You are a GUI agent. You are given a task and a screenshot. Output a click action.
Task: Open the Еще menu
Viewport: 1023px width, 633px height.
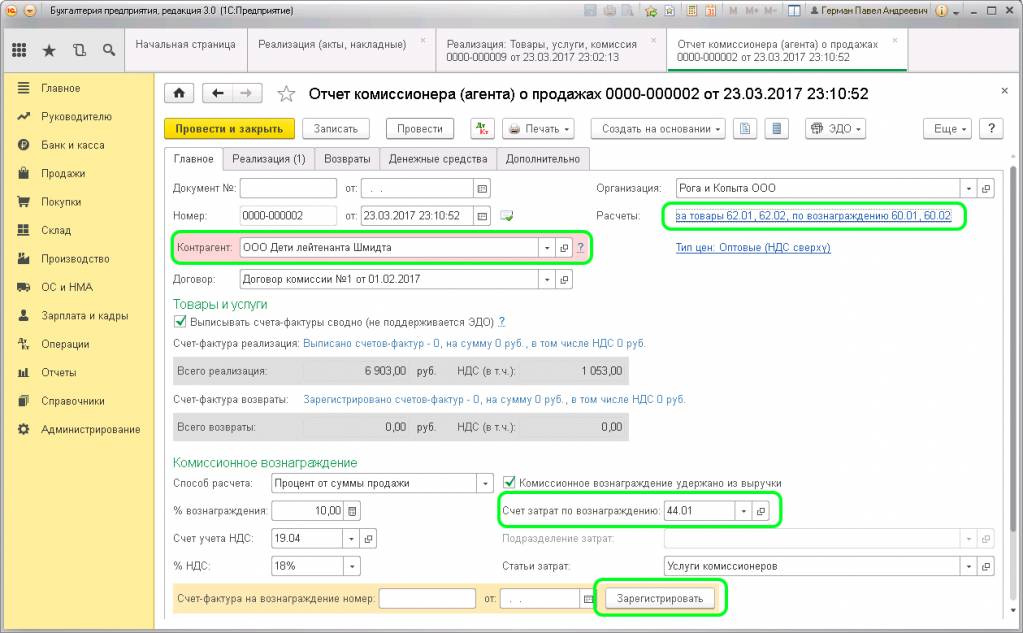pos(947,129)
